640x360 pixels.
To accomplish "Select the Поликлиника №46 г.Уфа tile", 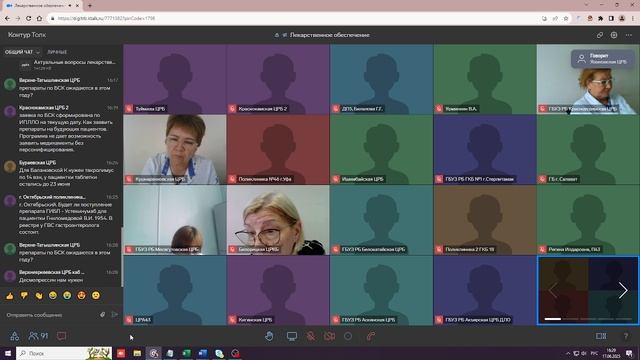I will (x=278, y=149).
